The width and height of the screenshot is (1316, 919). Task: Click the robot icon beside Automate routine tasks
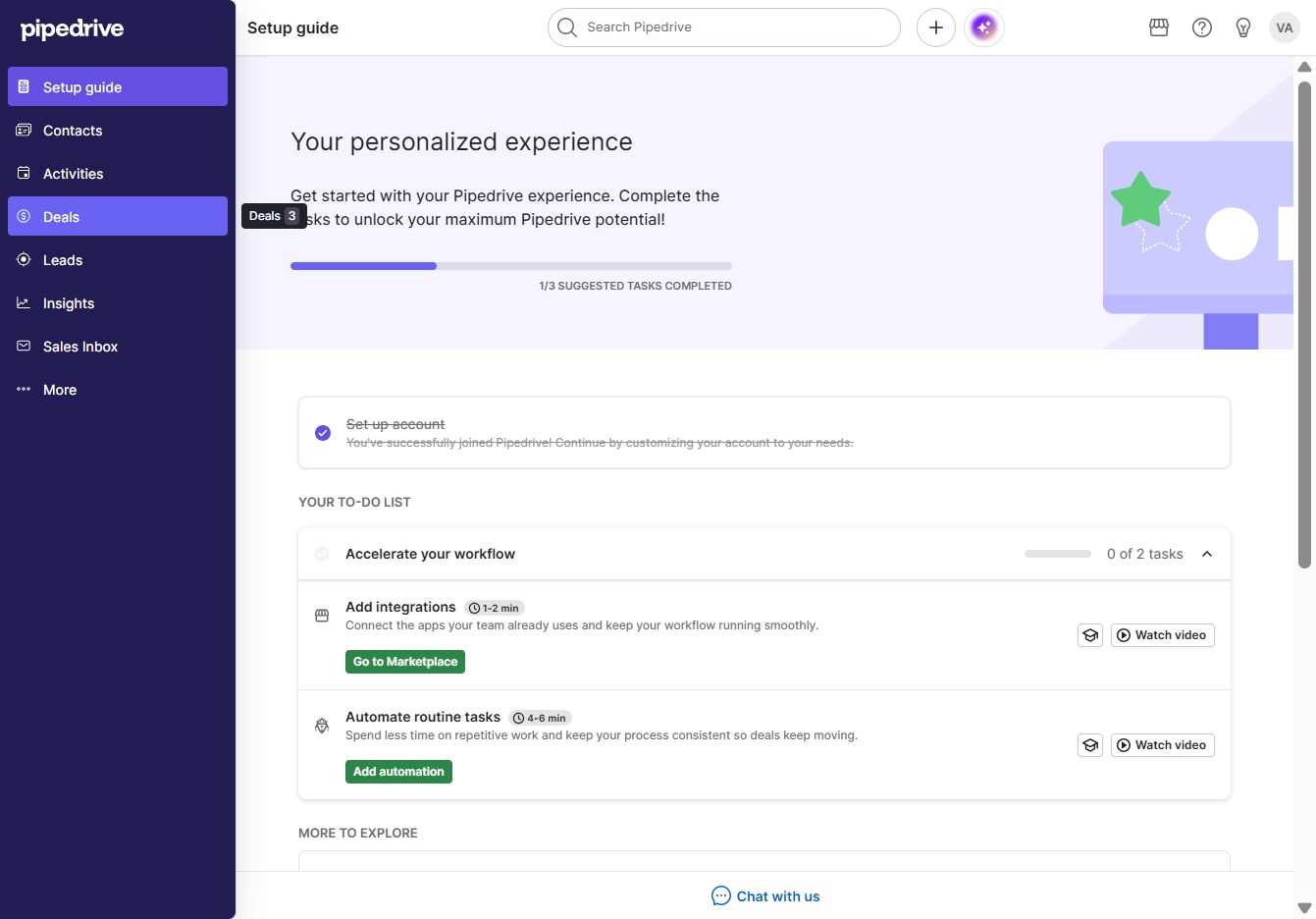[322, 726]
